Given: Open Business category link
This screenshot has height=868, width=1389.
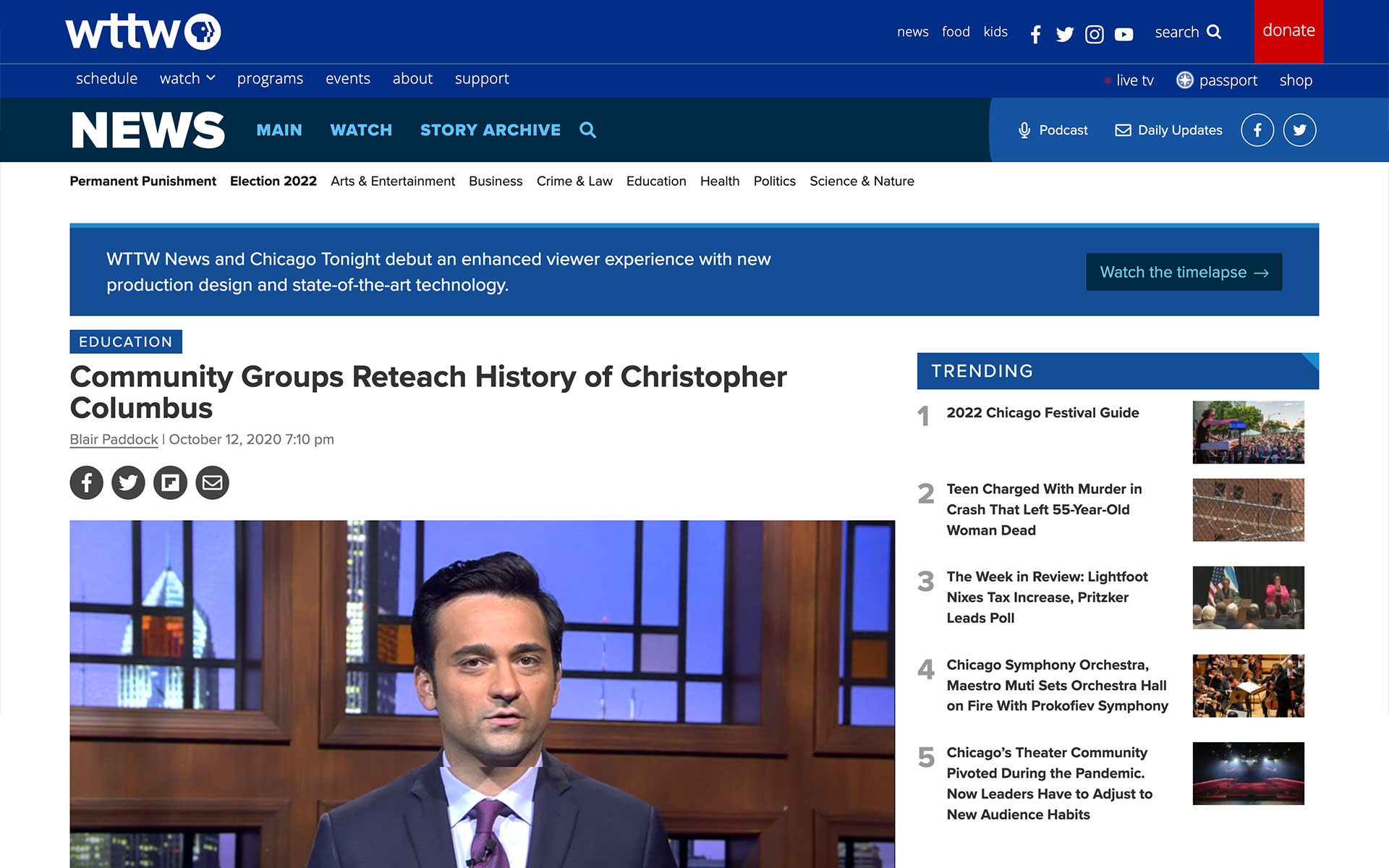Looking at the screenshot, I should point(496,181).
